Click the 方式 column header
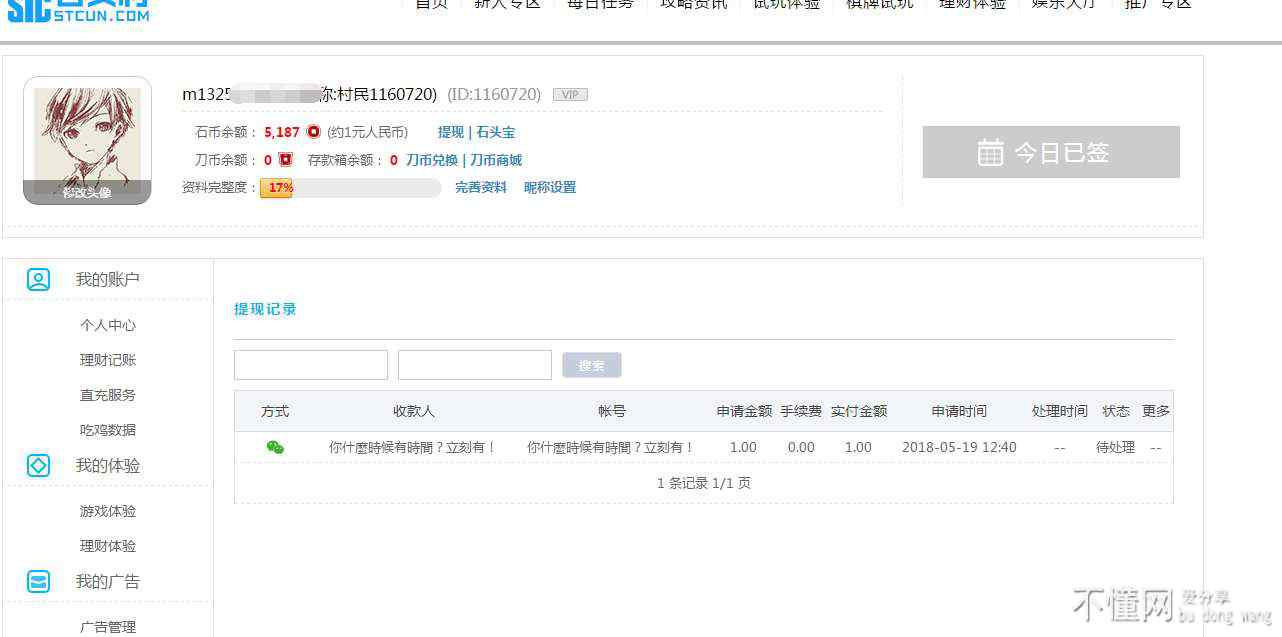 tap(275, 411)
